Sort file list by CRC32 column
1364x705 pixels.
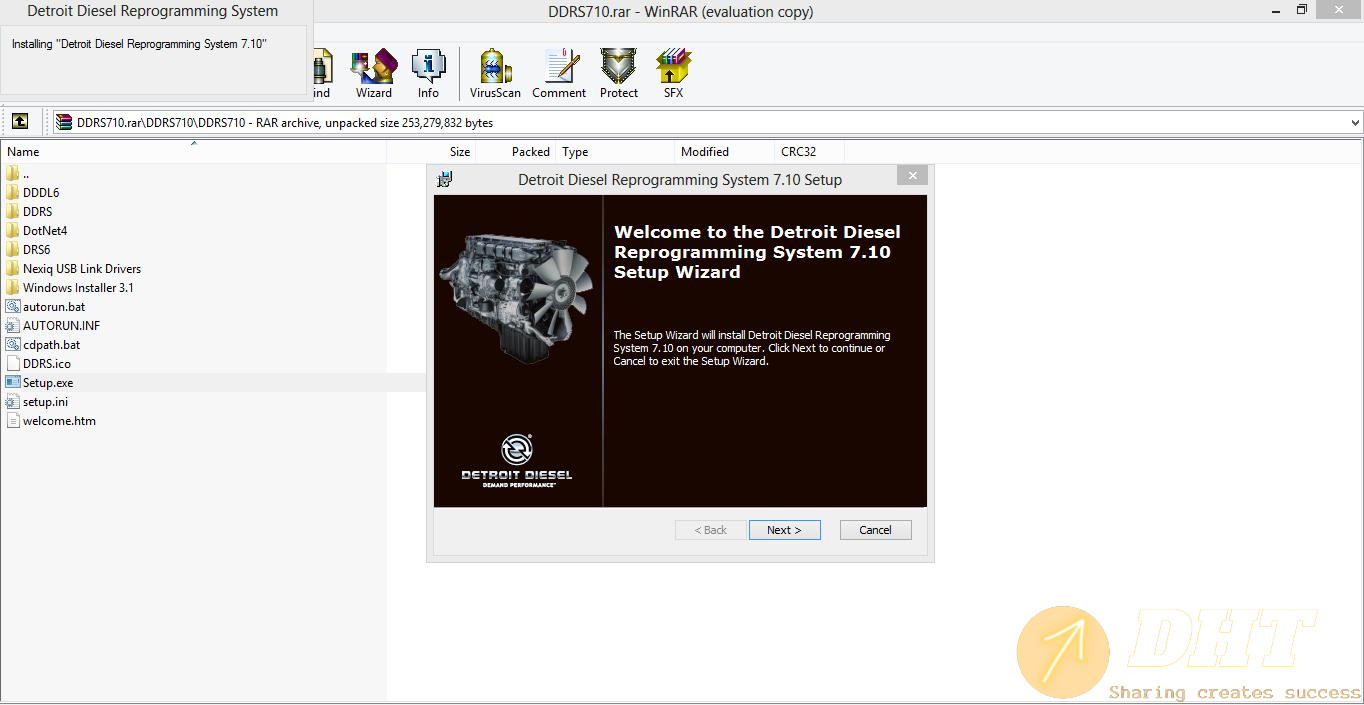click(809, 152)
